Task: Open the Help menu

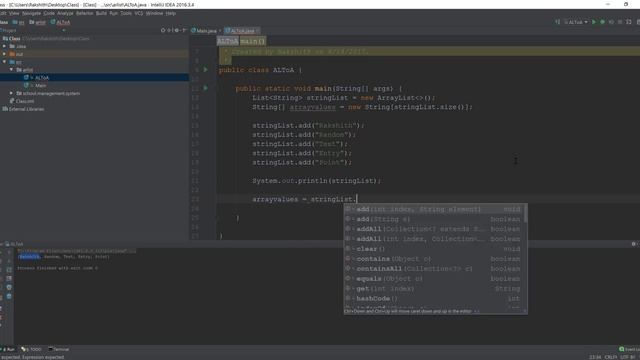Action: coord(171,13)
